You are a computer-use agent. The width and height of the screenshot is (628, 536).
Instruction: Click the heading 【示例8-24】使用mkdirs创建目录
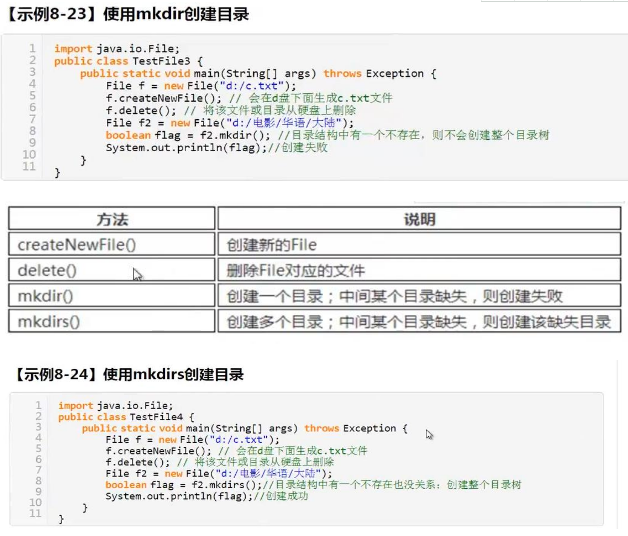click(x=129, y=375)
